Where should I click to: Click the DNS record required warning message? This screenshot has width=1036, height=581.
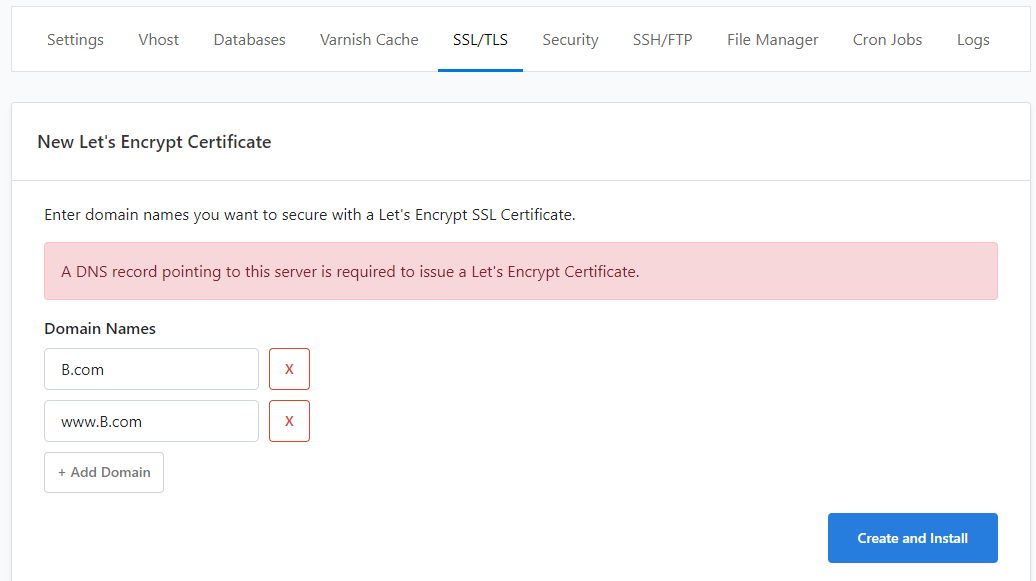pos(521,271)
